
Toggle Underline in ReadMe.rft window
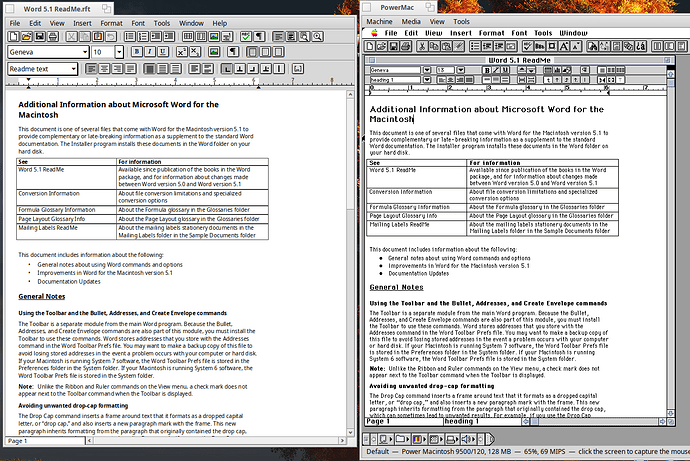[163, 52]
